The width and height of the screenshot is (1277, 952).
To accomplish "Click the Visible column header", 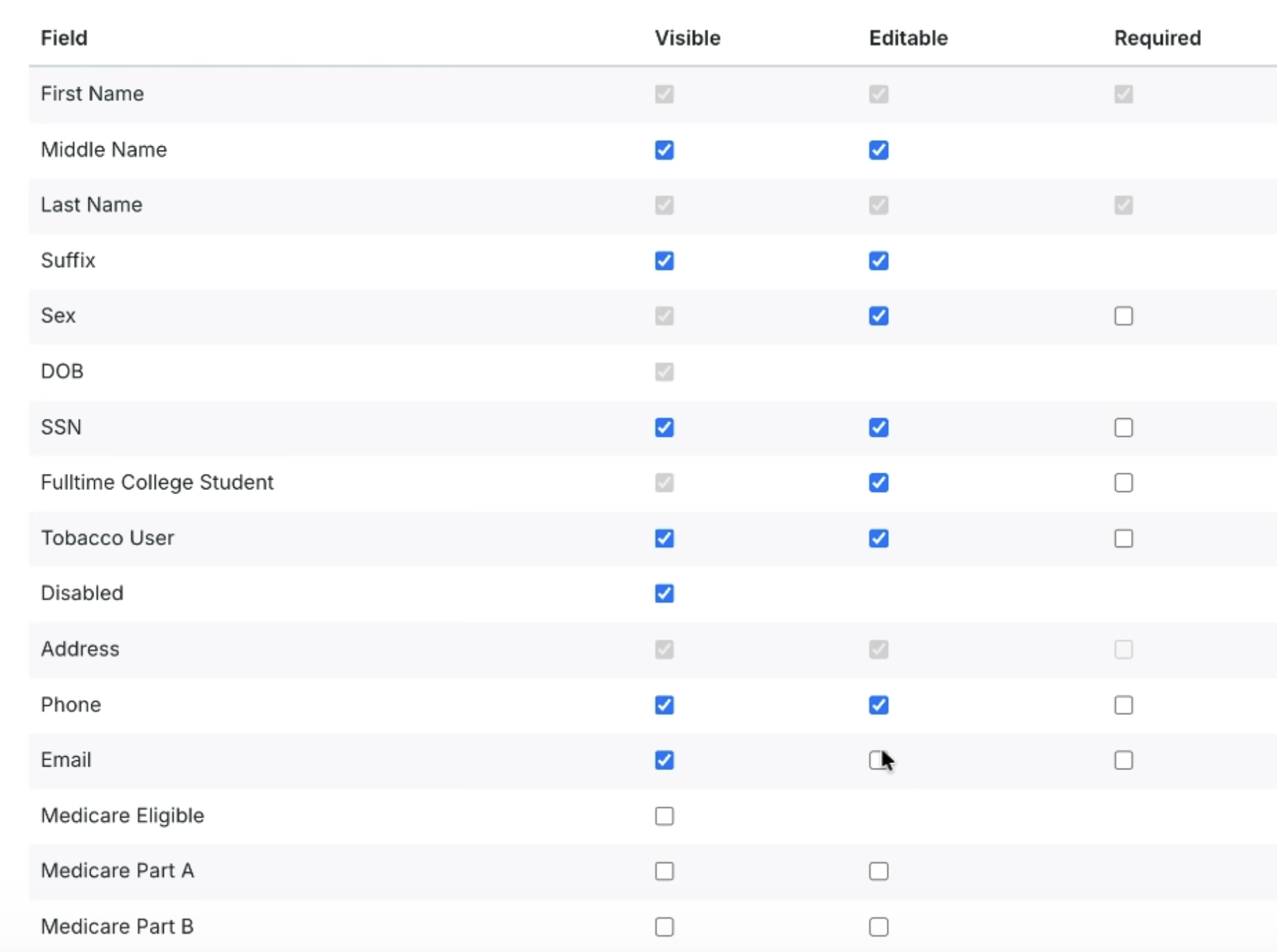I will tap(687, 38).
